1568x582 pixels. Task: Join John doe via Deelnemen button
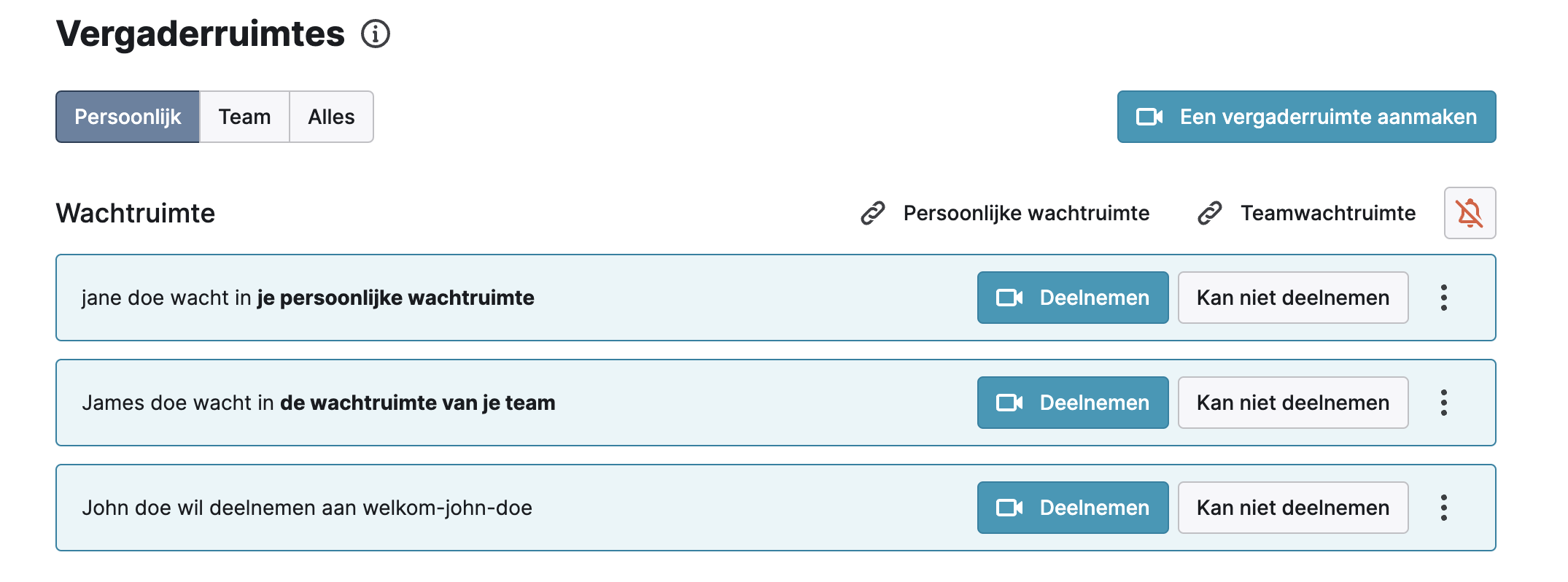(1073, 508)
